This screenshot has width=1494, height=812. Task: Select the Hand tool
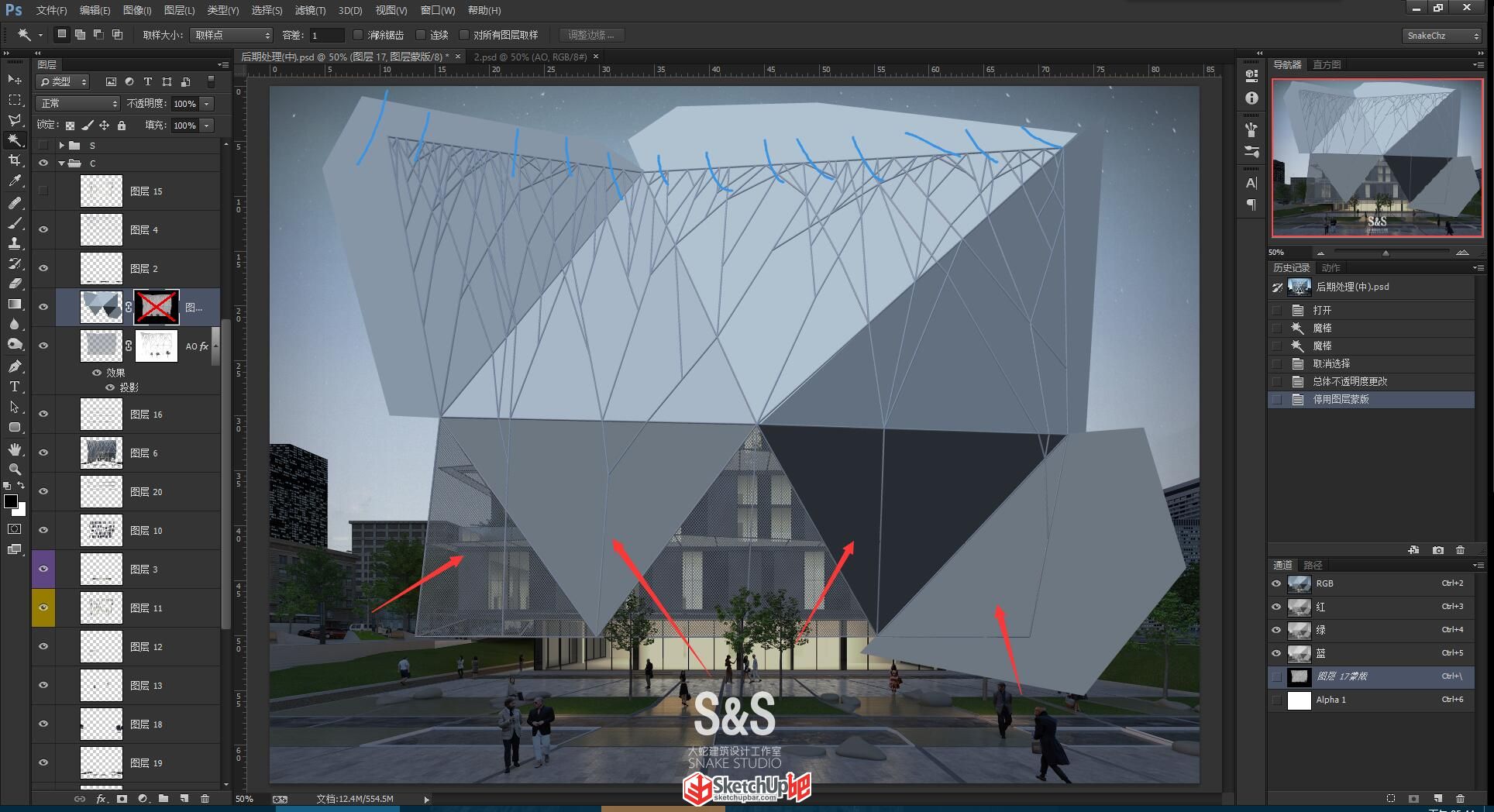coord(15,449)
